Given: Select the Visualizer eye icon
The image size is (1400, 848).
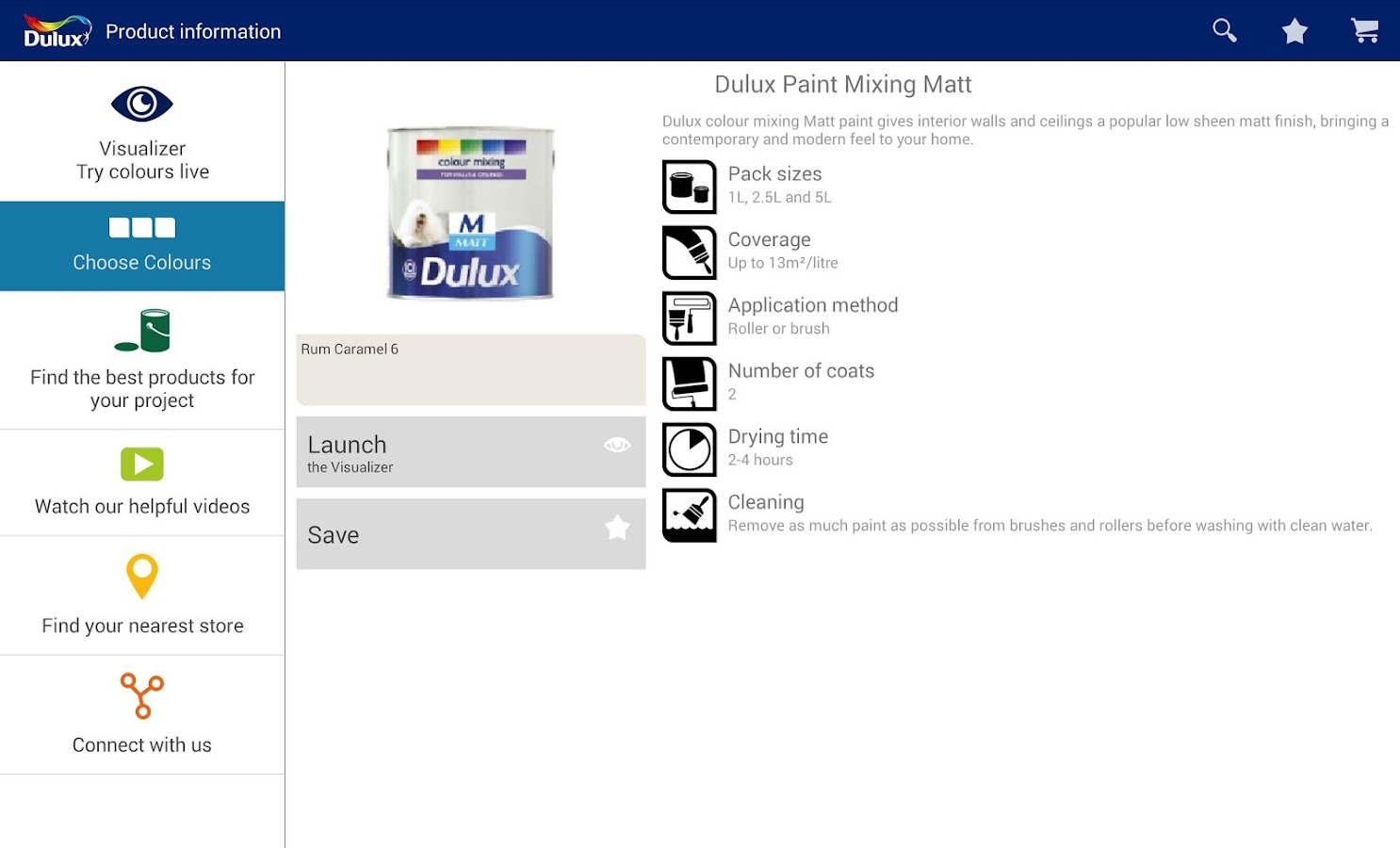Looking at the screenshot, I should (x=142, y=104).
